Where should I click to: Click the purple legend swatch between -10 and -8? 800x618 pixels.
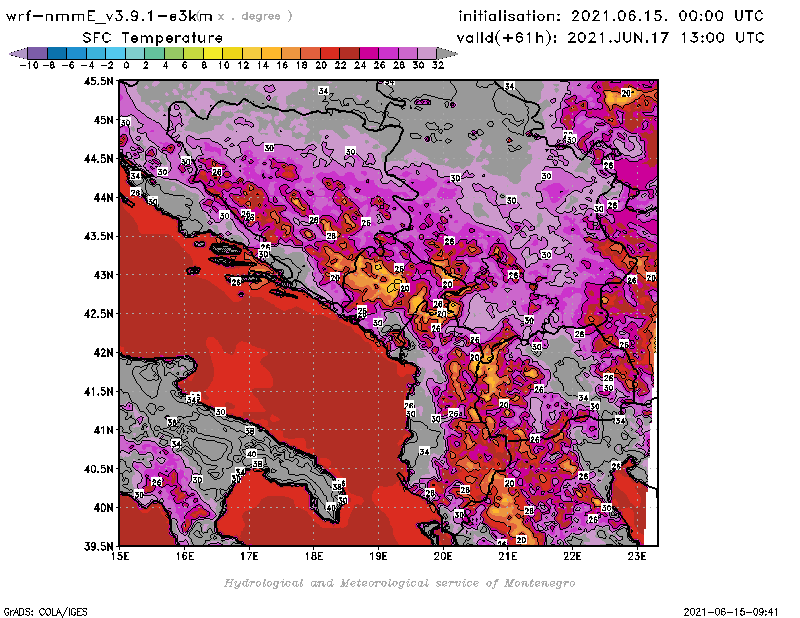pyautogui.click(x=38, y=54)
